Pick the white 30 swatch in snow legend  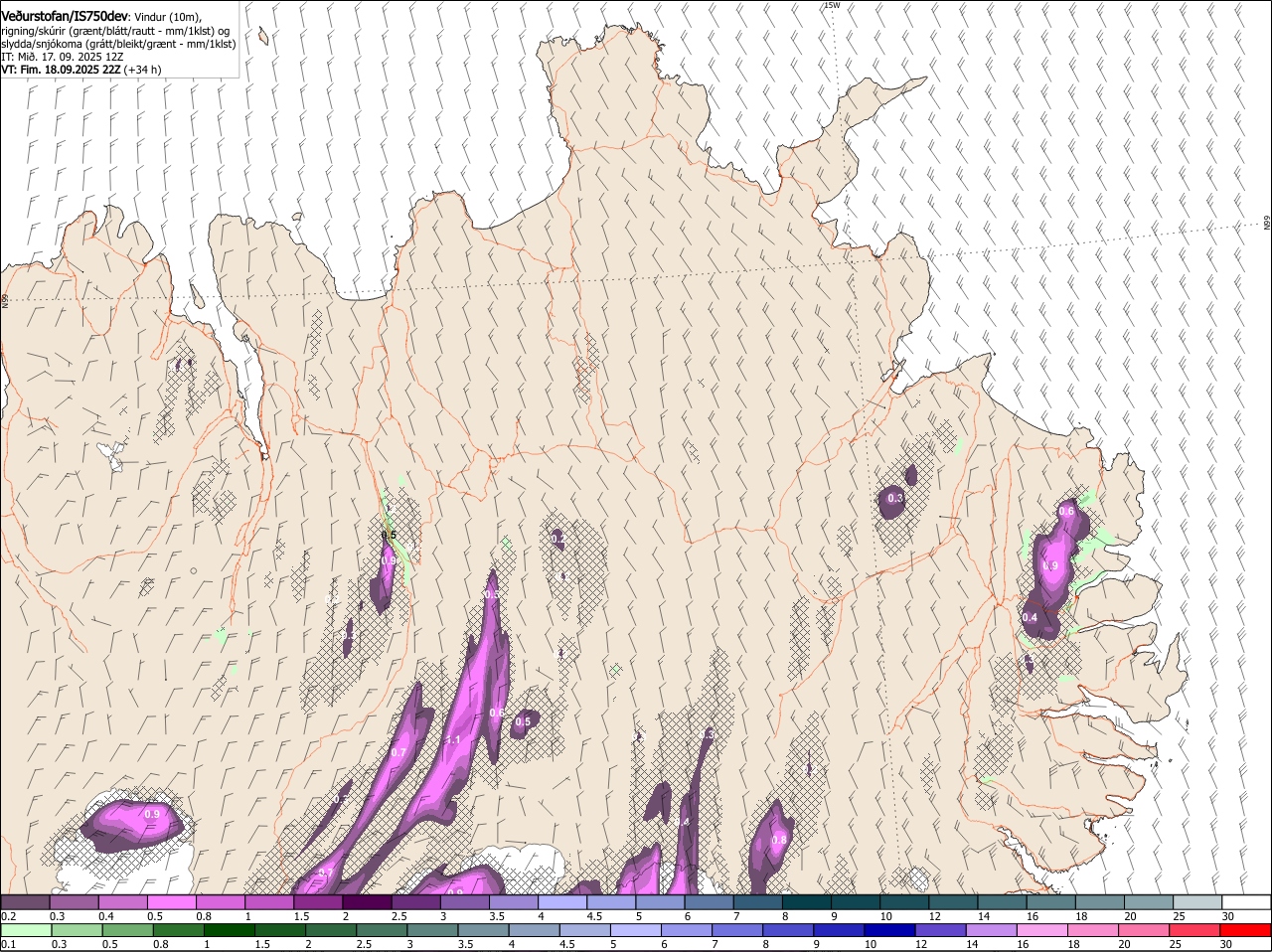[x=1246, y=901]
